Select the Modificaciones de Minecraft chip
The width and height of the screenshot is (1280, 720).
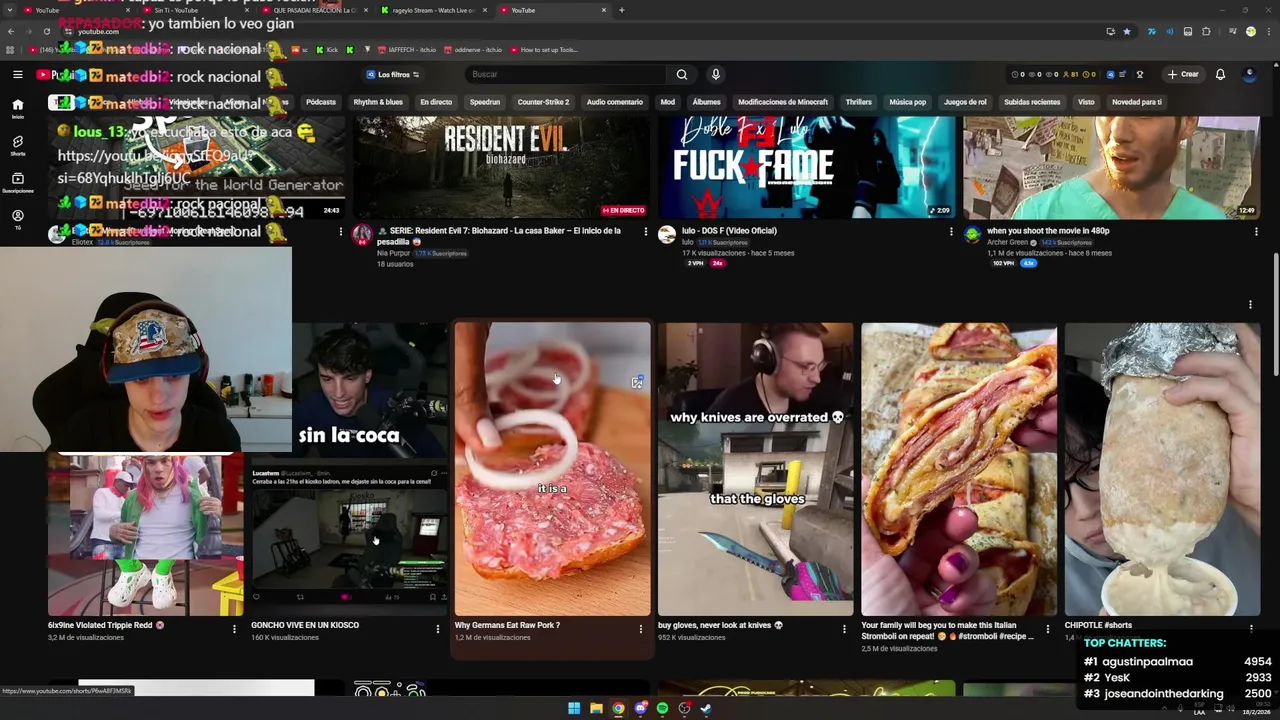point(783,102)
